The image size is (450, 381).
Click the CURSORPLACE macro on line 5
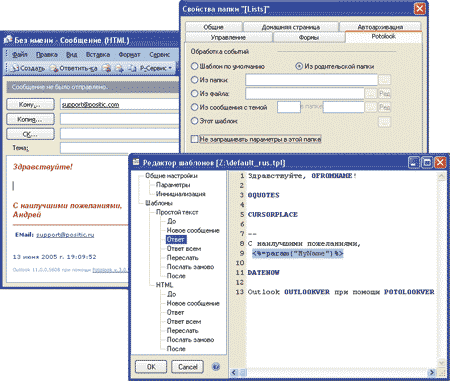273,215
